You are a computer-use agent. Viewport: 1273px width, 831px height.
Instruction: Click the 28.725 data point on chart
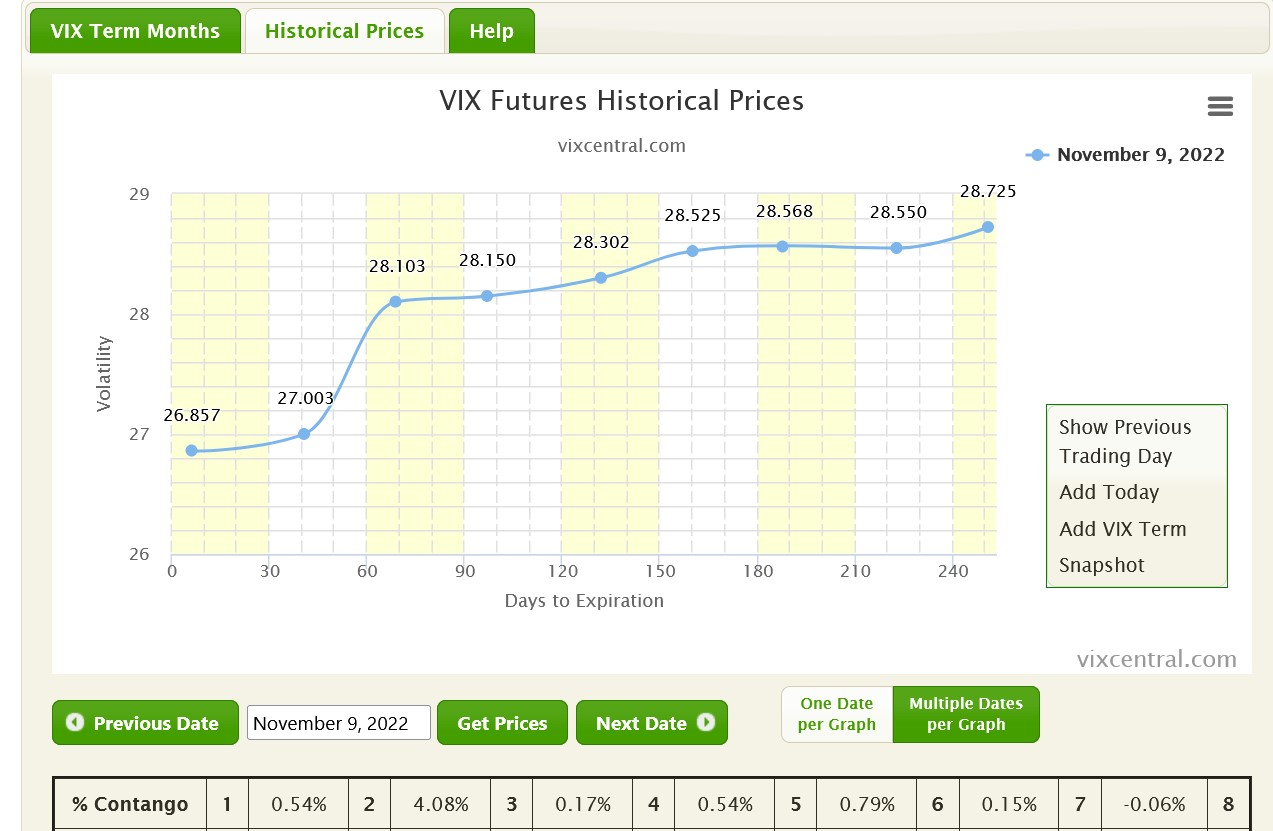tap(987, 227)
